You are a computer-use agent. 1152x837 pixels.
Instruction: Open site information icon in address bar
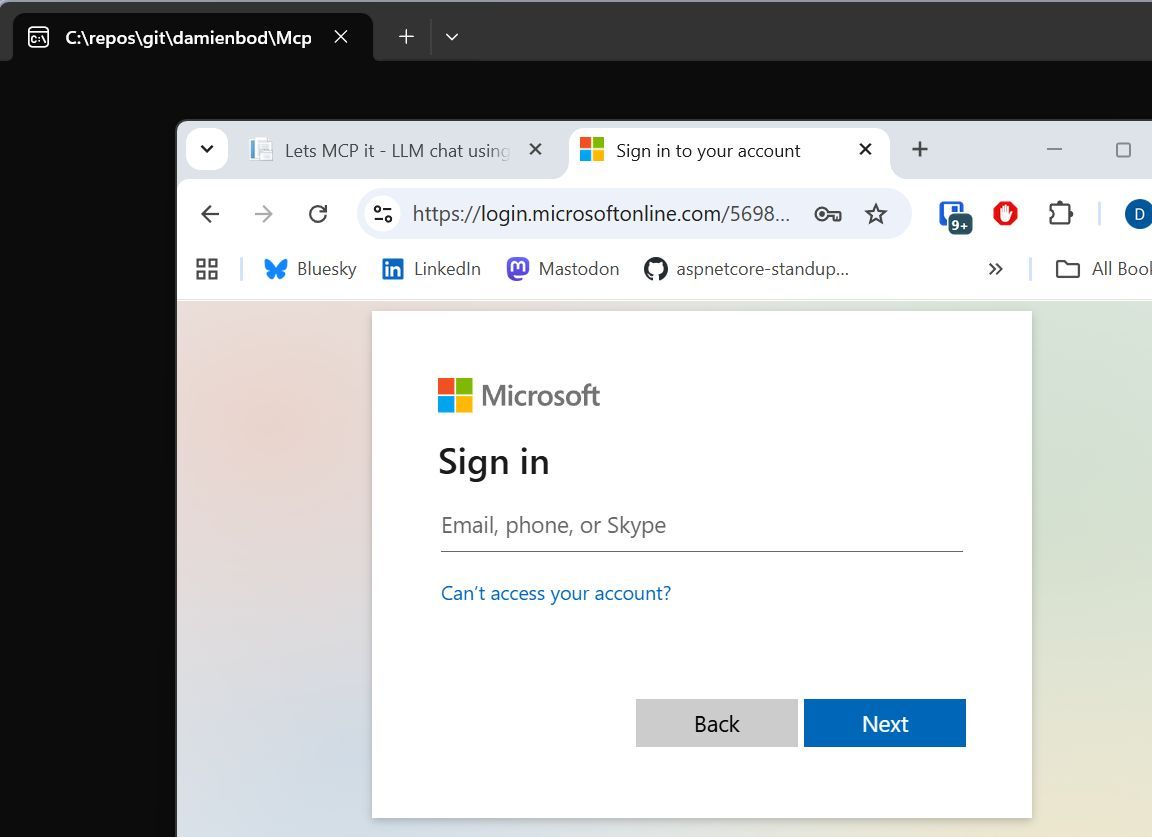point(383,214)
